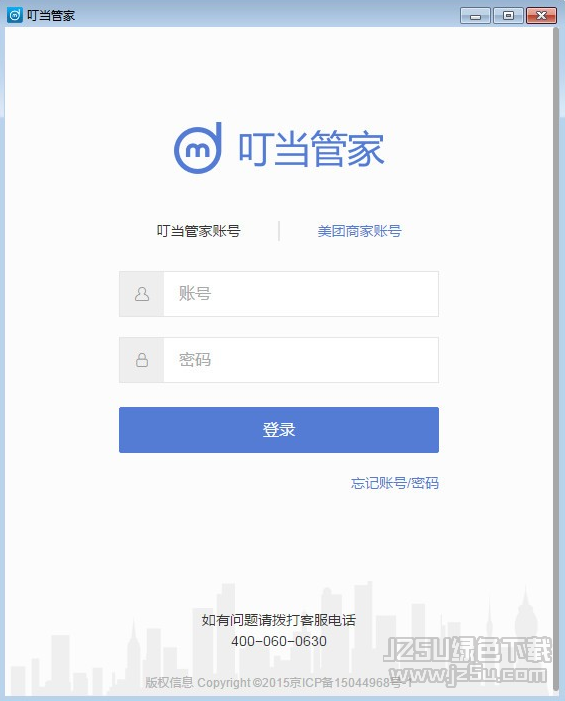Click the 叮当管家 app icon in title bar

(x=15, y=15)
